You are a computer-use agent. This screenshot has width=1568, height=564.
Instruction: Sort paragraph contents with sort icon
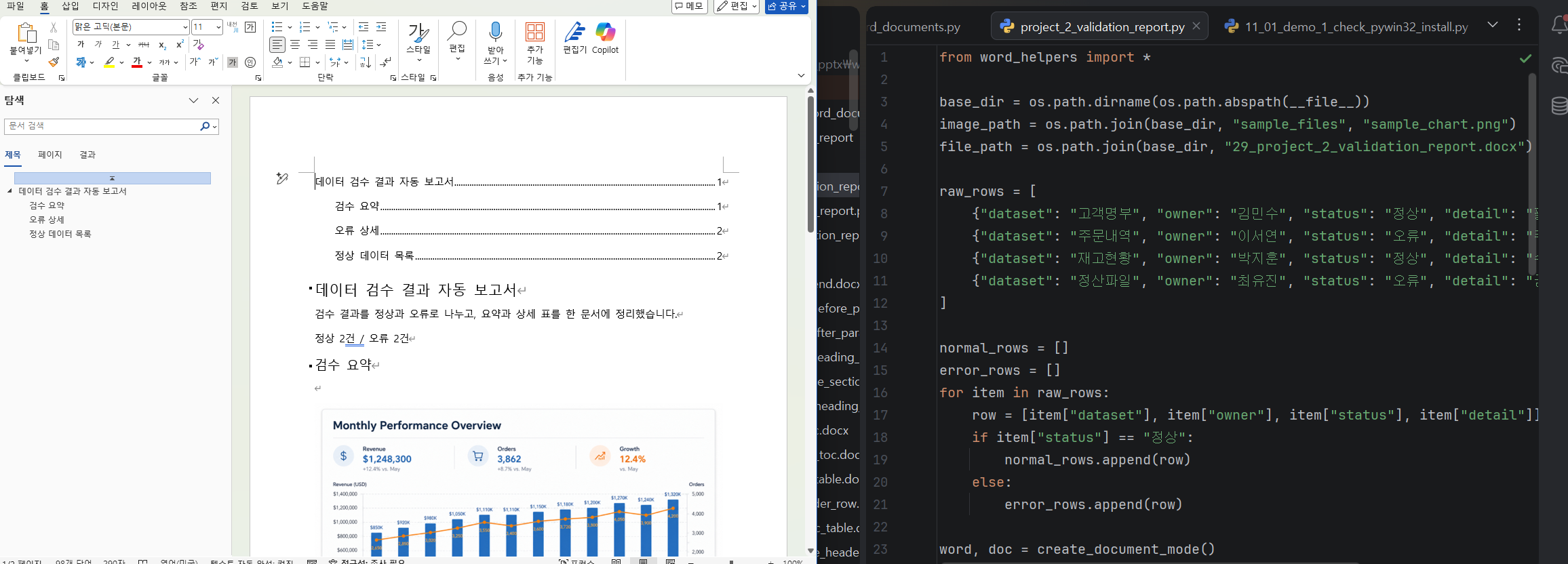[366, 62]
